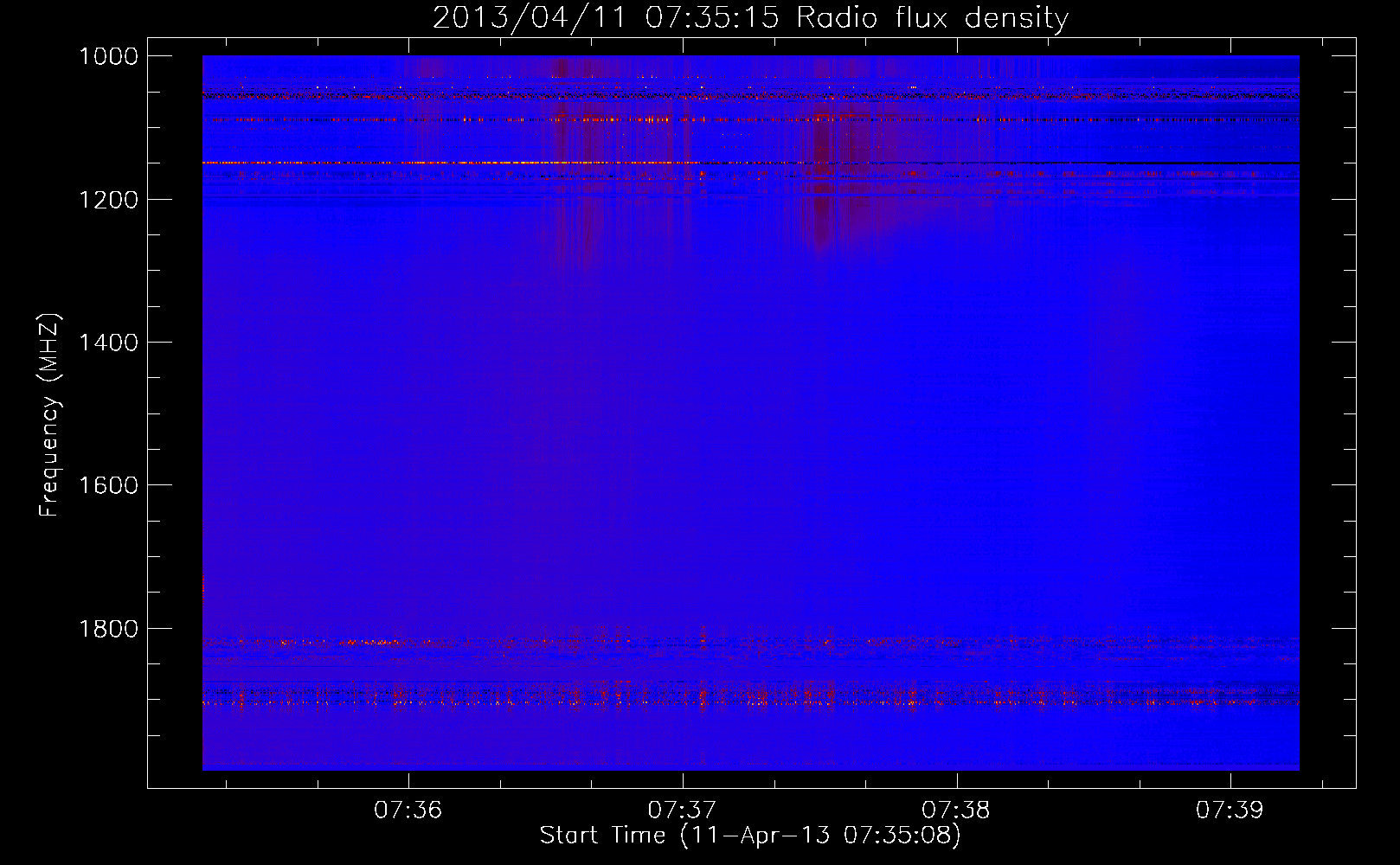Click the 'Start Time (11-Apr-13 07:35:08)' label
1400x865 pixels.
pyautogui.click(x=750, y=836)
